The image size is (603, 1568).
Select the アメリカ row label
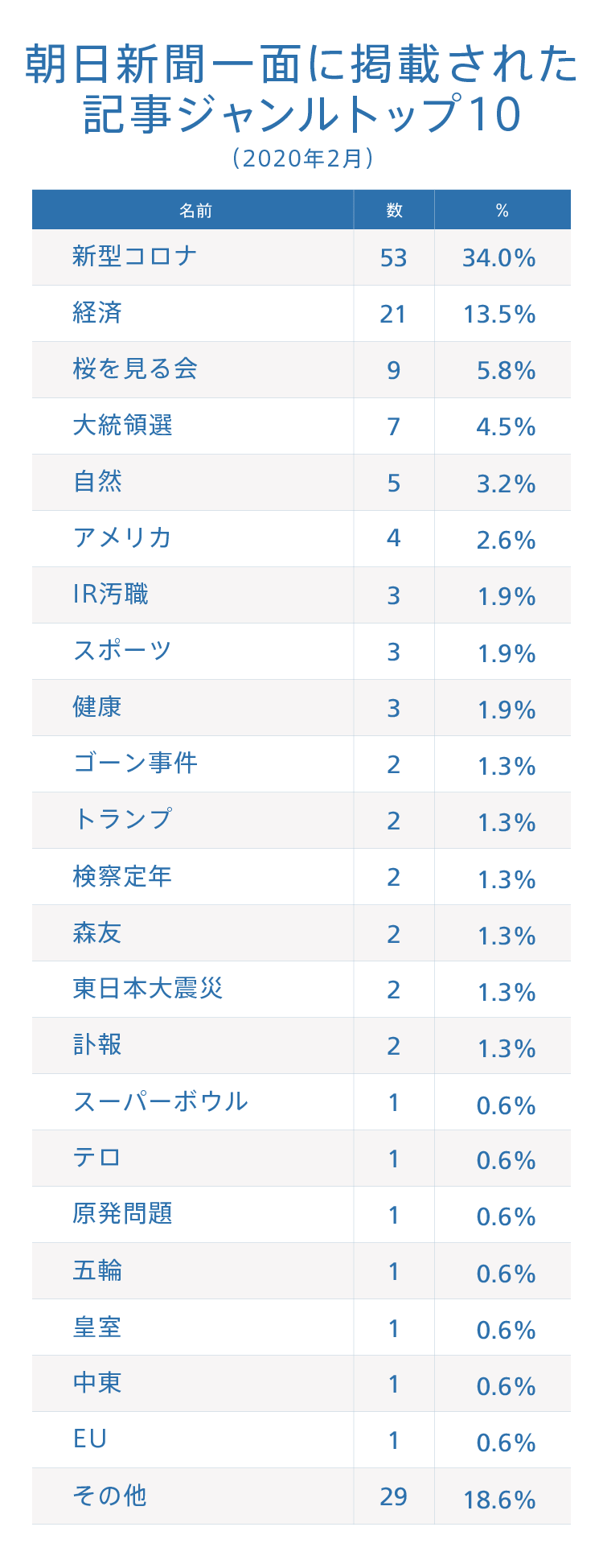coord(122,538)
